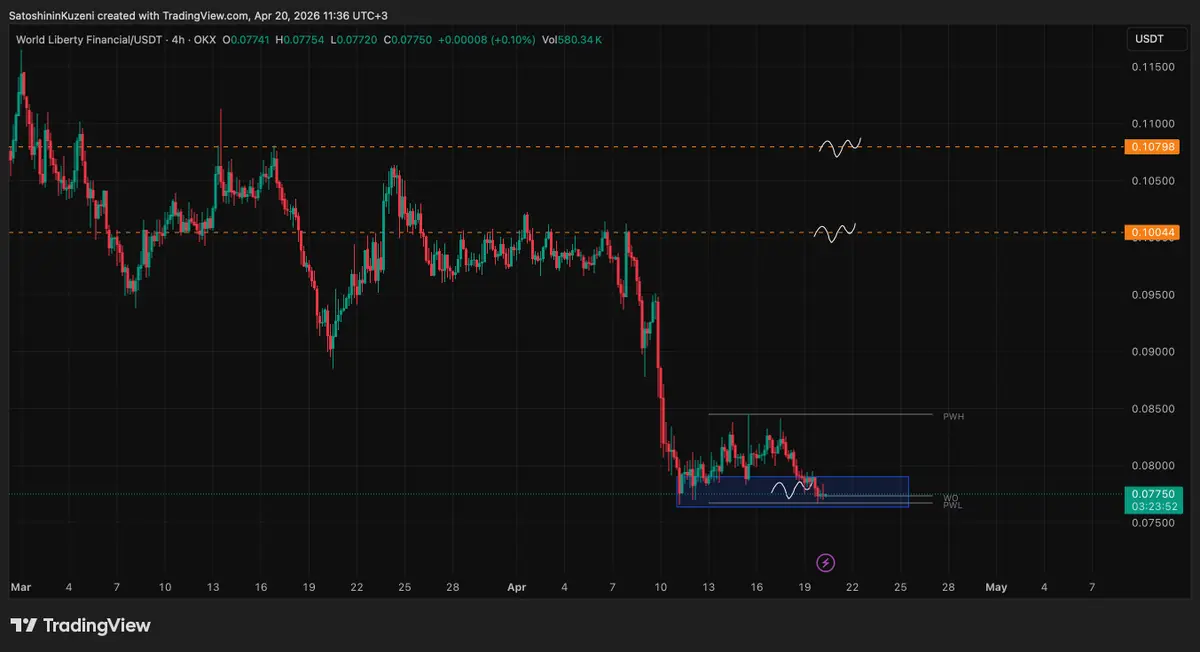Image resolution: width=1200 pixels, height=652 pixels.
Task: Click the TradingView logo
Action: click(81, 625)
